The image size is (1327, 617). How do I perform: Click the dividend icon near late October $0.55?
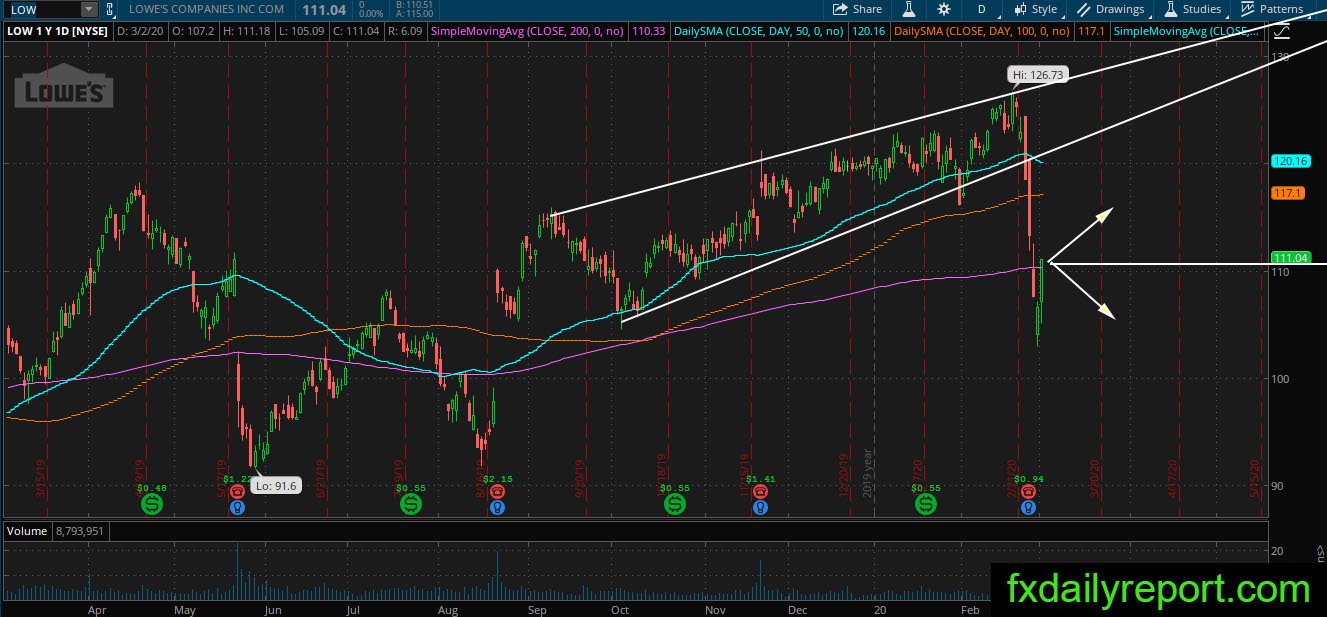click(674, 504)
